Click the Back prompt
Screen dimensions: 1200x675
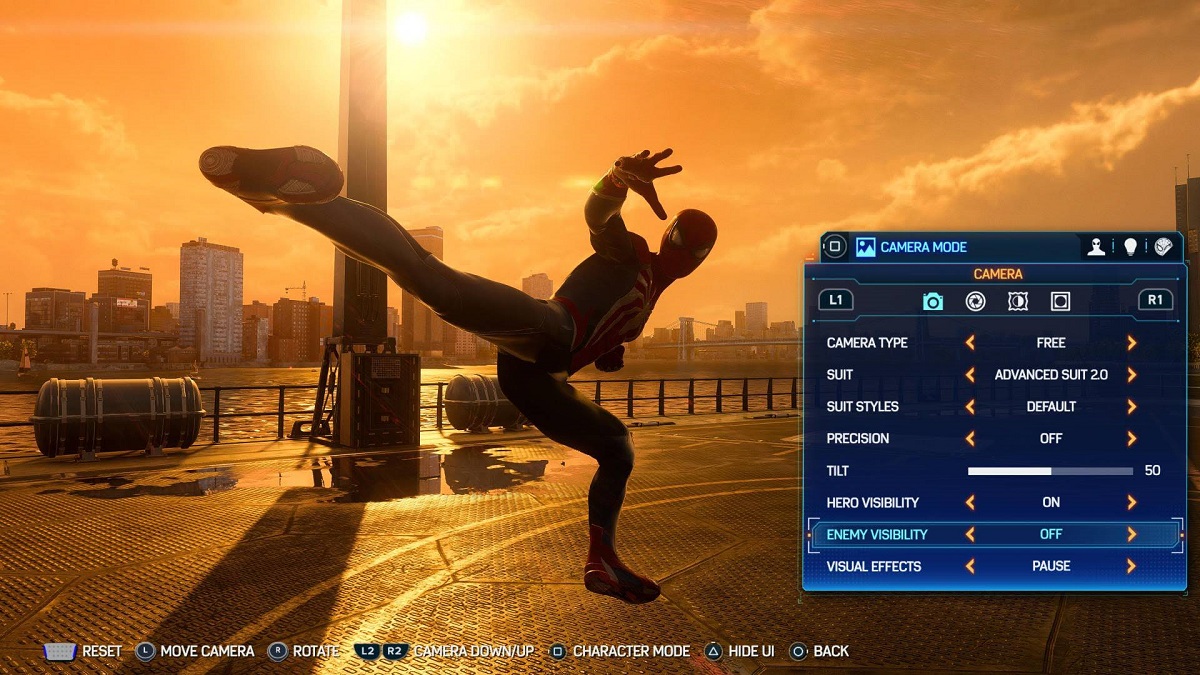pos(820,651)
